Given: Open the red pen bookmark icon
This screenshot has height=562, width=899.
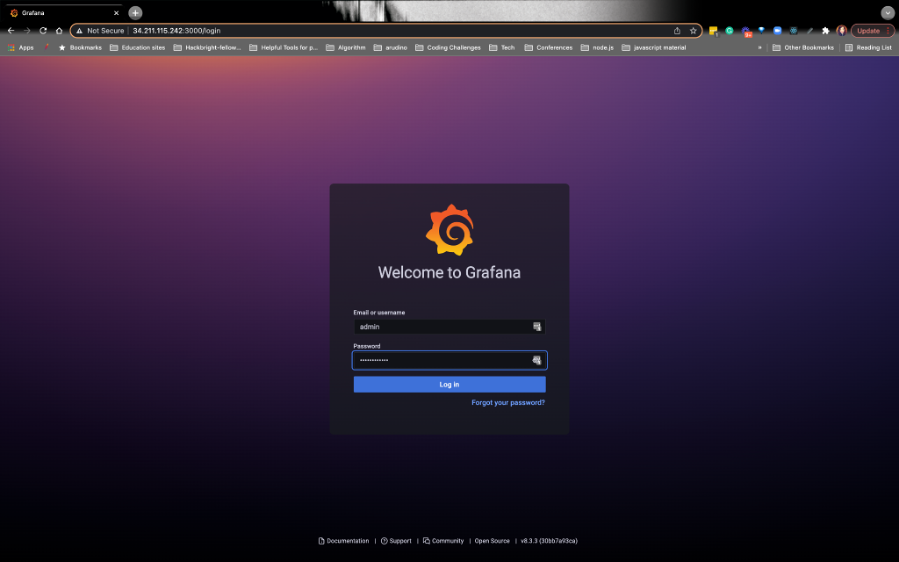Looking at the screenshot, I should [x=47, y=48].
